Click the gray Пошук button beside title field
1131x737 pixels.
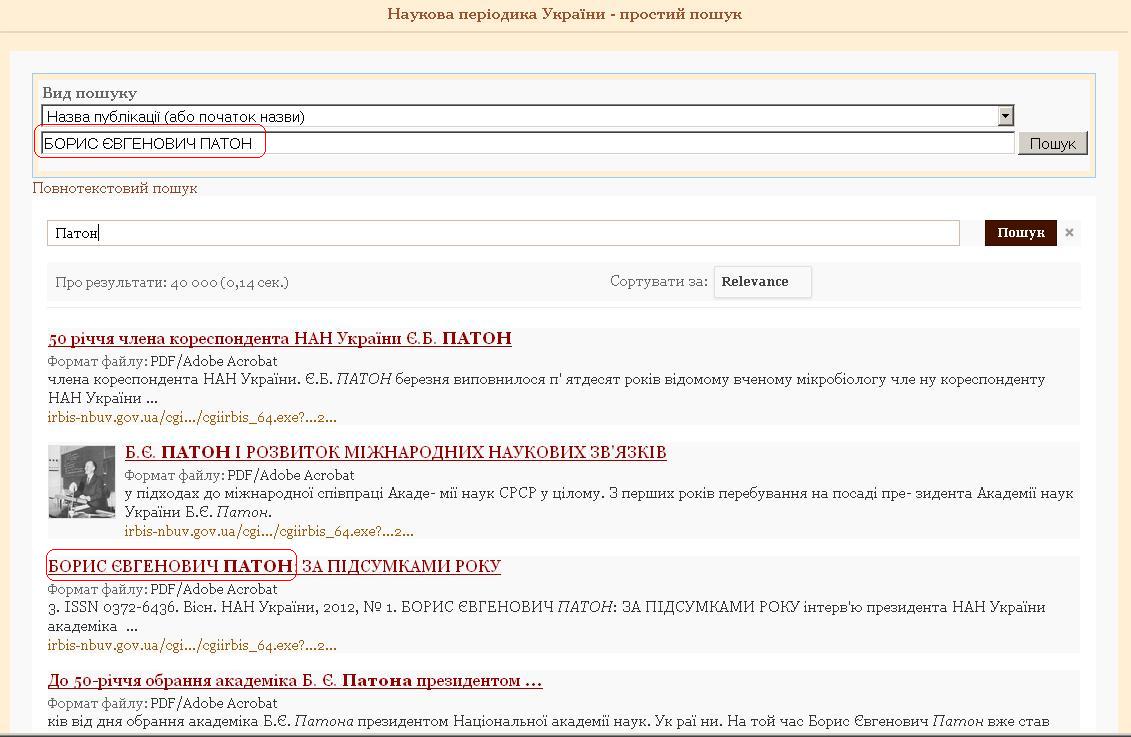[1052, 144]
